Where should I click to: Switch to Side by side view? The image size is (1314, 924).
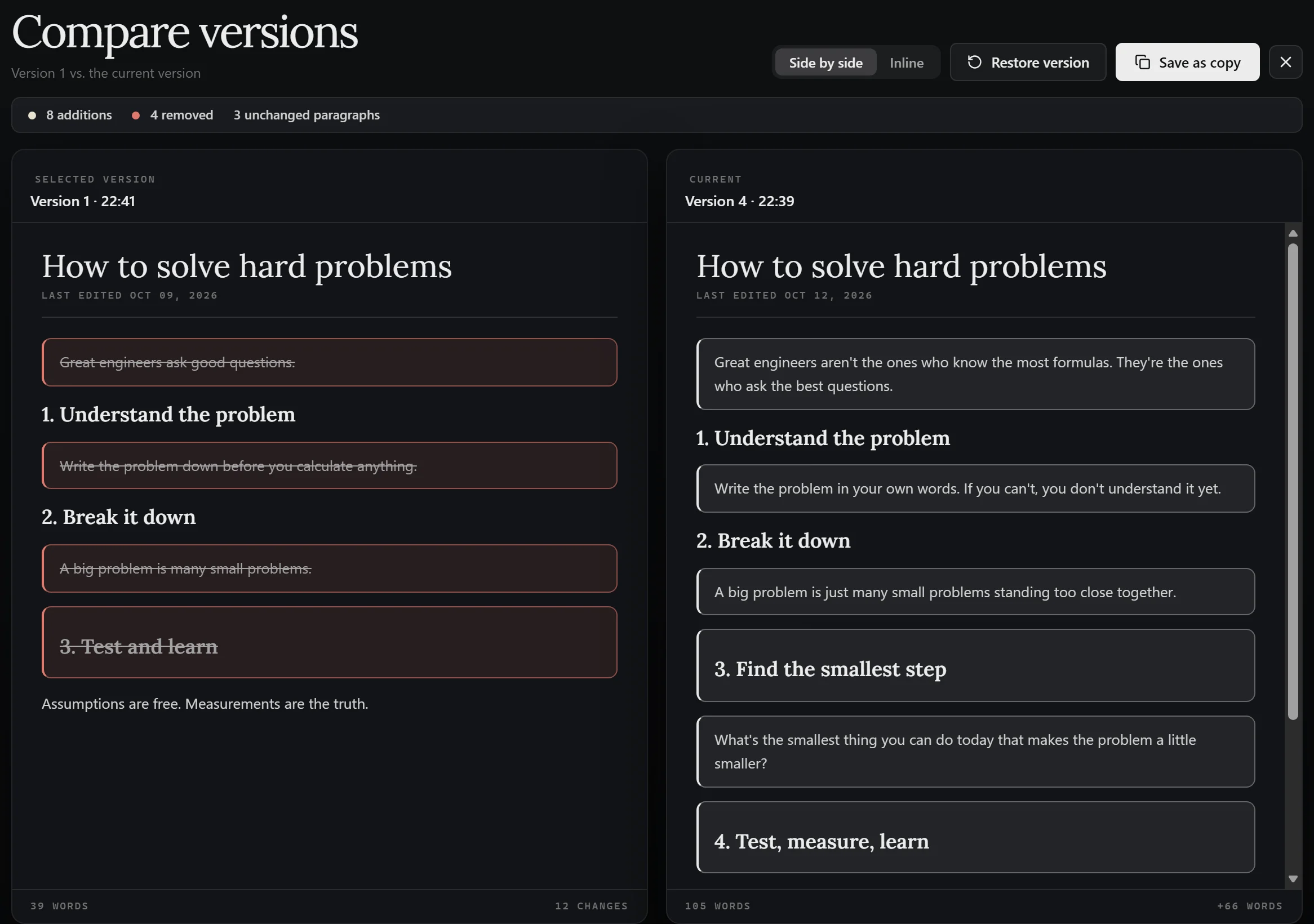click(x=825, y=63)
